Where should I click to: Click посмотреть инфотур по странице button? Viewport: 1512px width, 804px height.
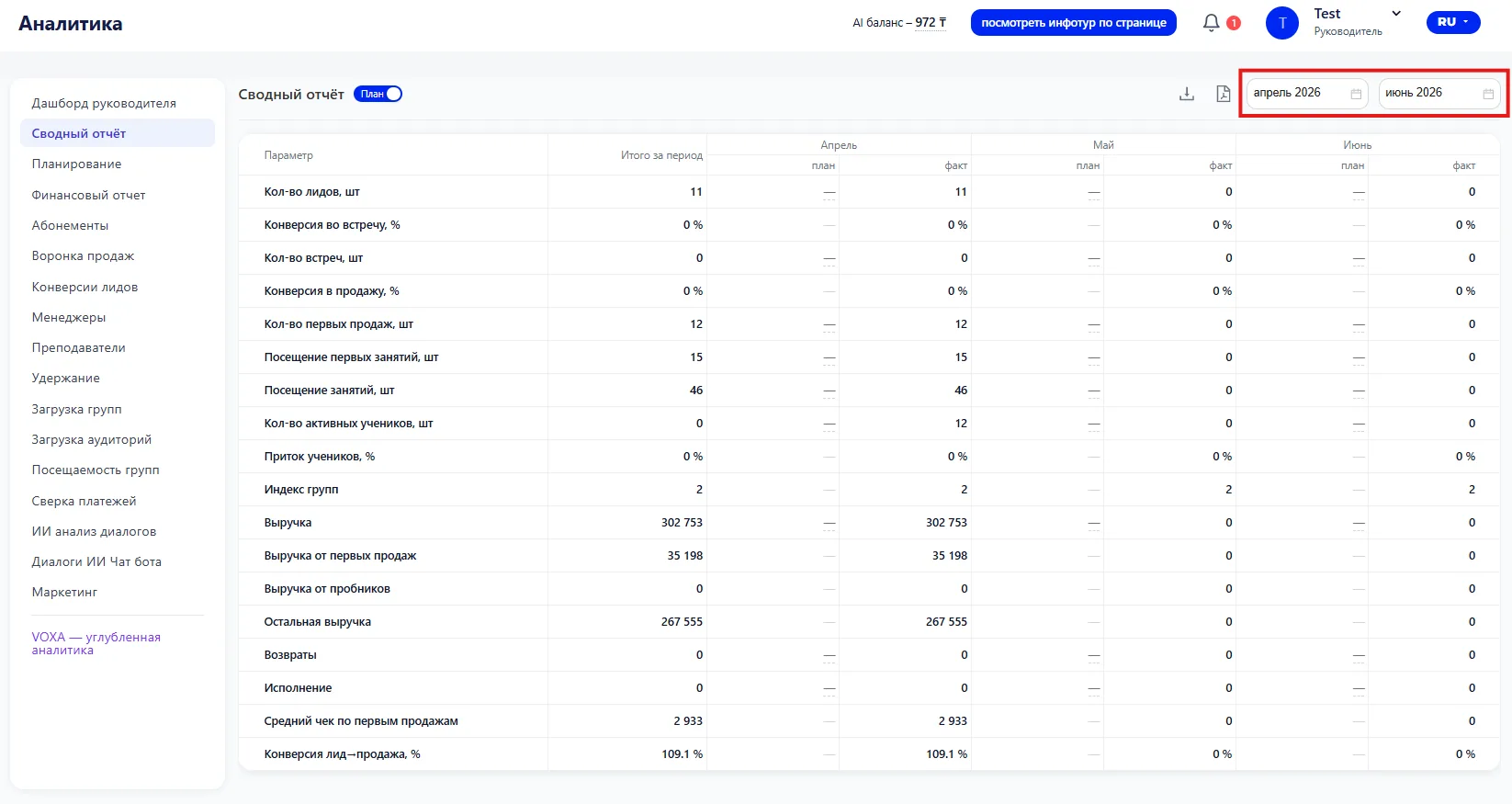(x=1074, y=23)
